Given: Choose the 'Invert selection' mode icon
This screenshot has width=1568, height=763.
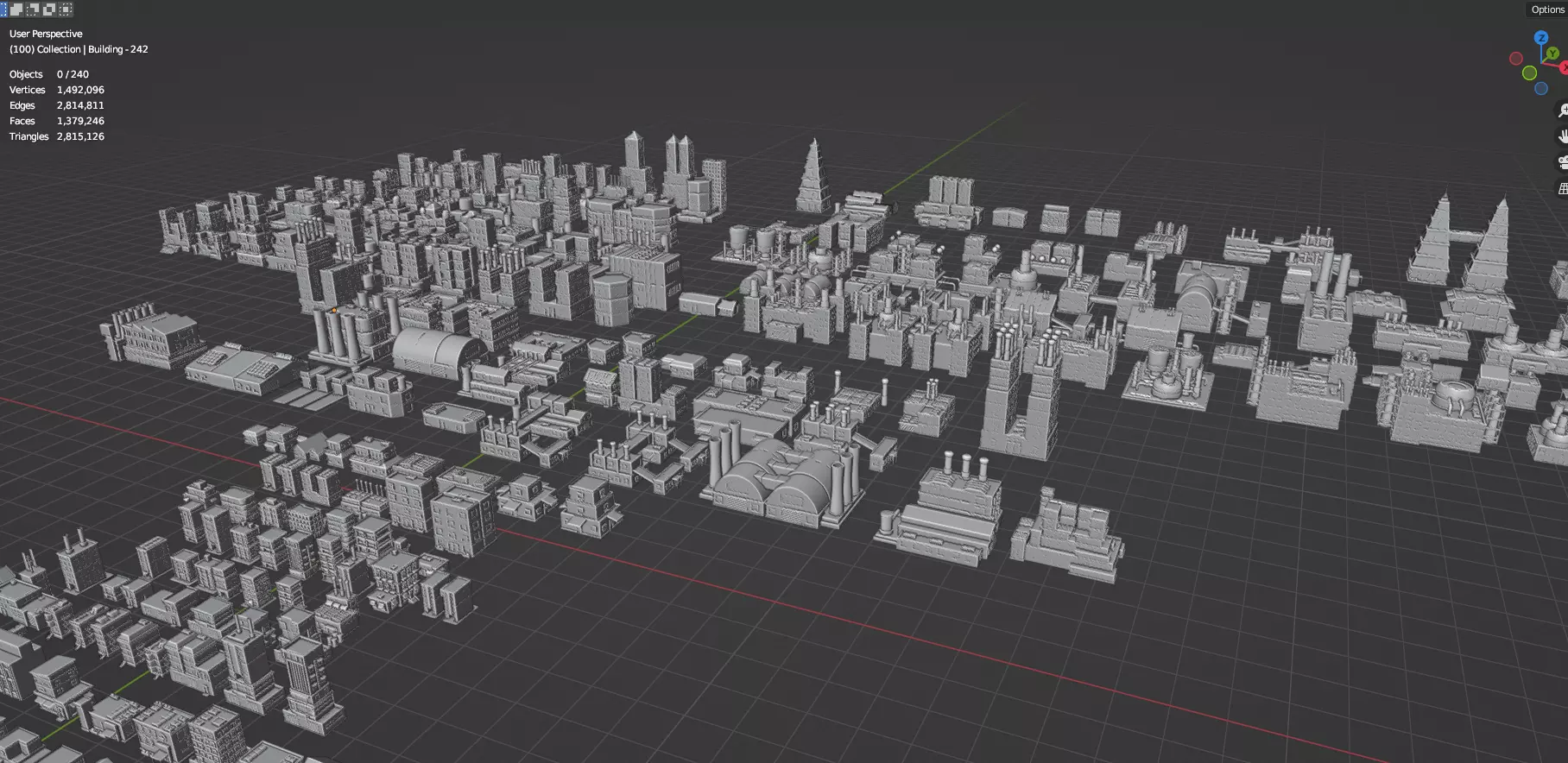Looking at the screenshot, I should click(49, 9).
